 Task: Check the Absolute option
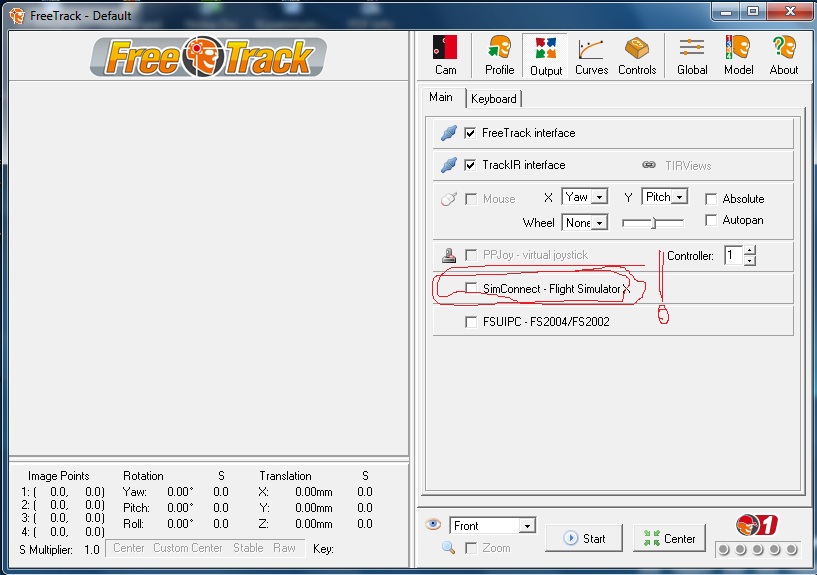711,199
